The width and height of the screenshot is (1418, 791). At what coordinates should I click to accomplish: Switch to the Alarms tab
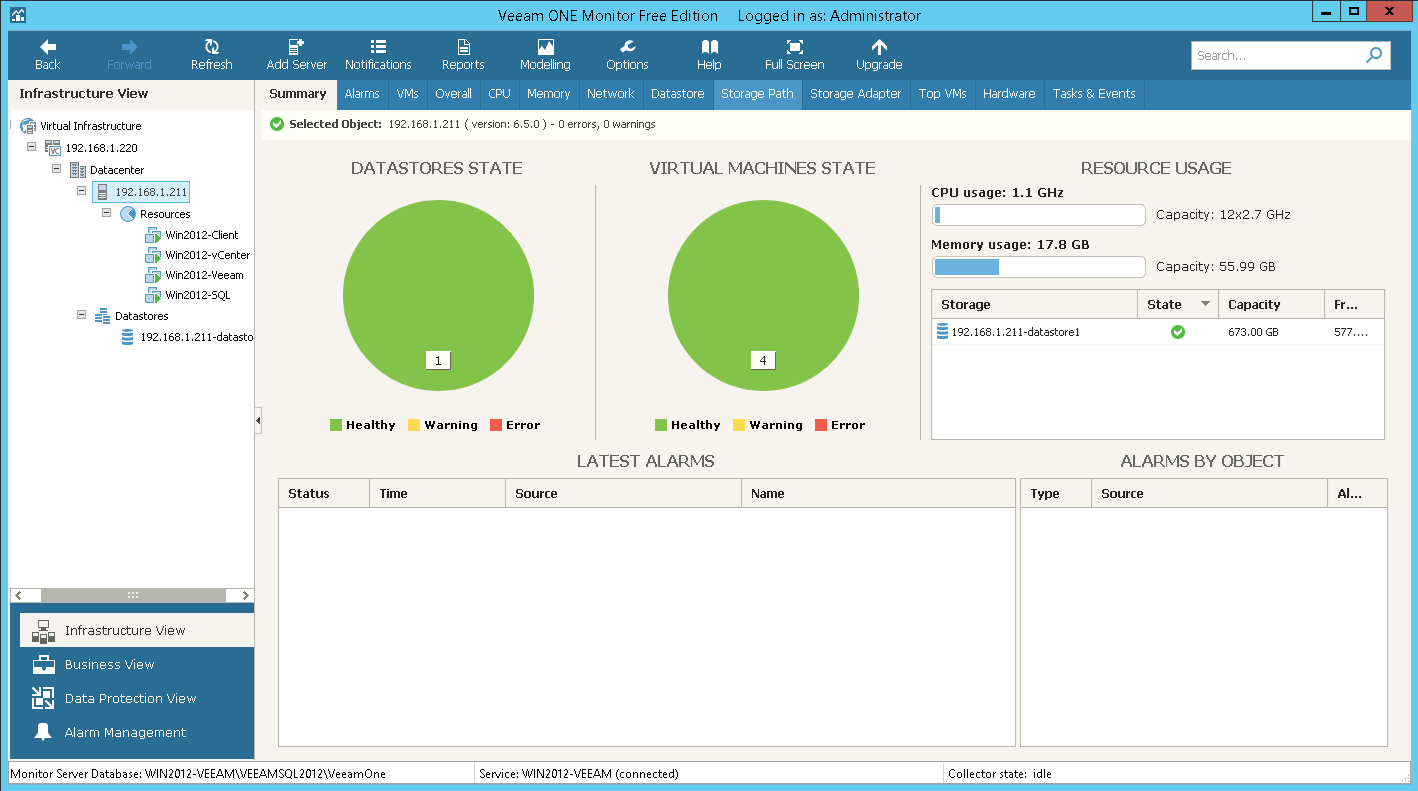[x=362, y=94]
